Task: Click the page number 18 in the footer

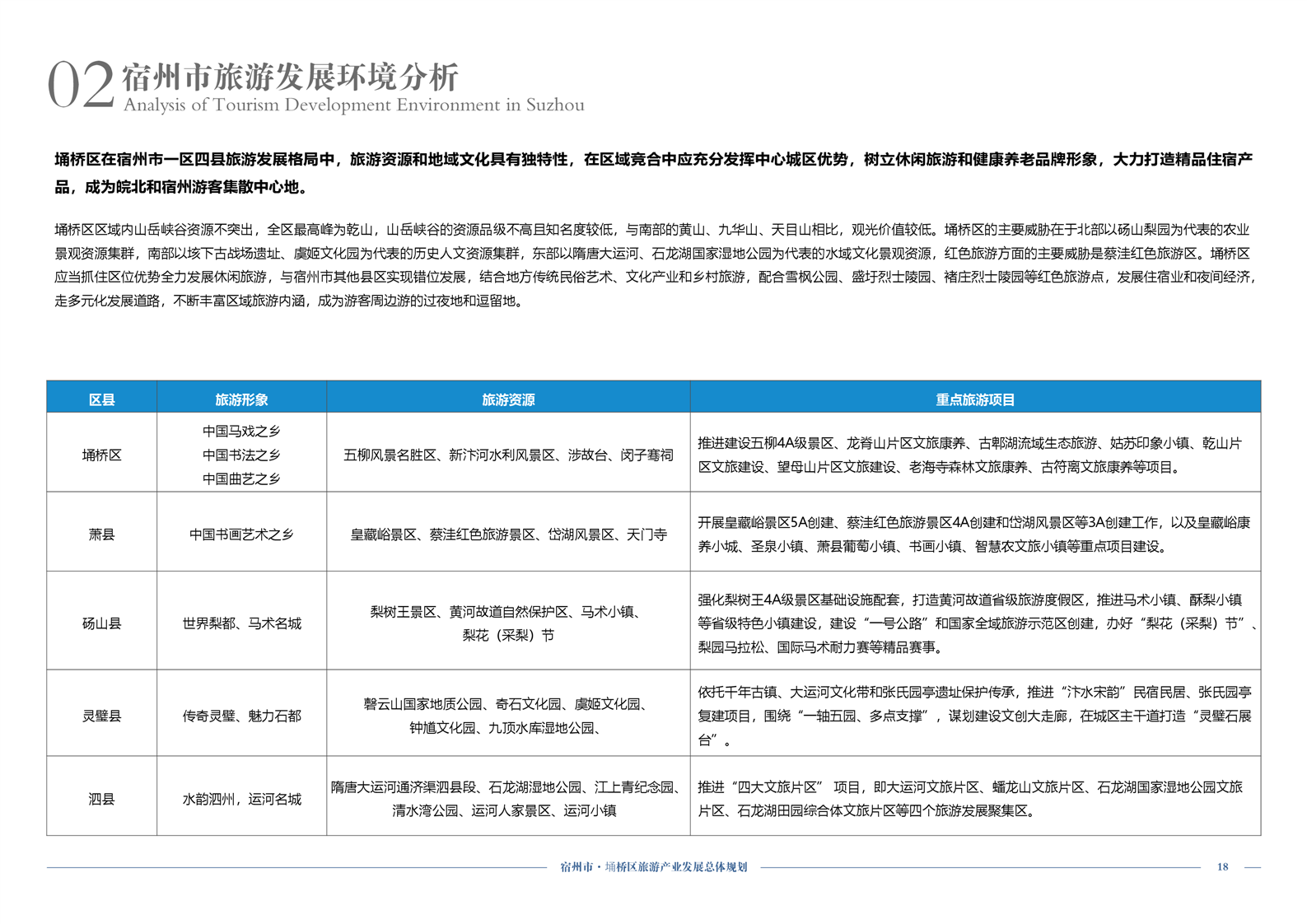Action: click(x=1222, y=866)
